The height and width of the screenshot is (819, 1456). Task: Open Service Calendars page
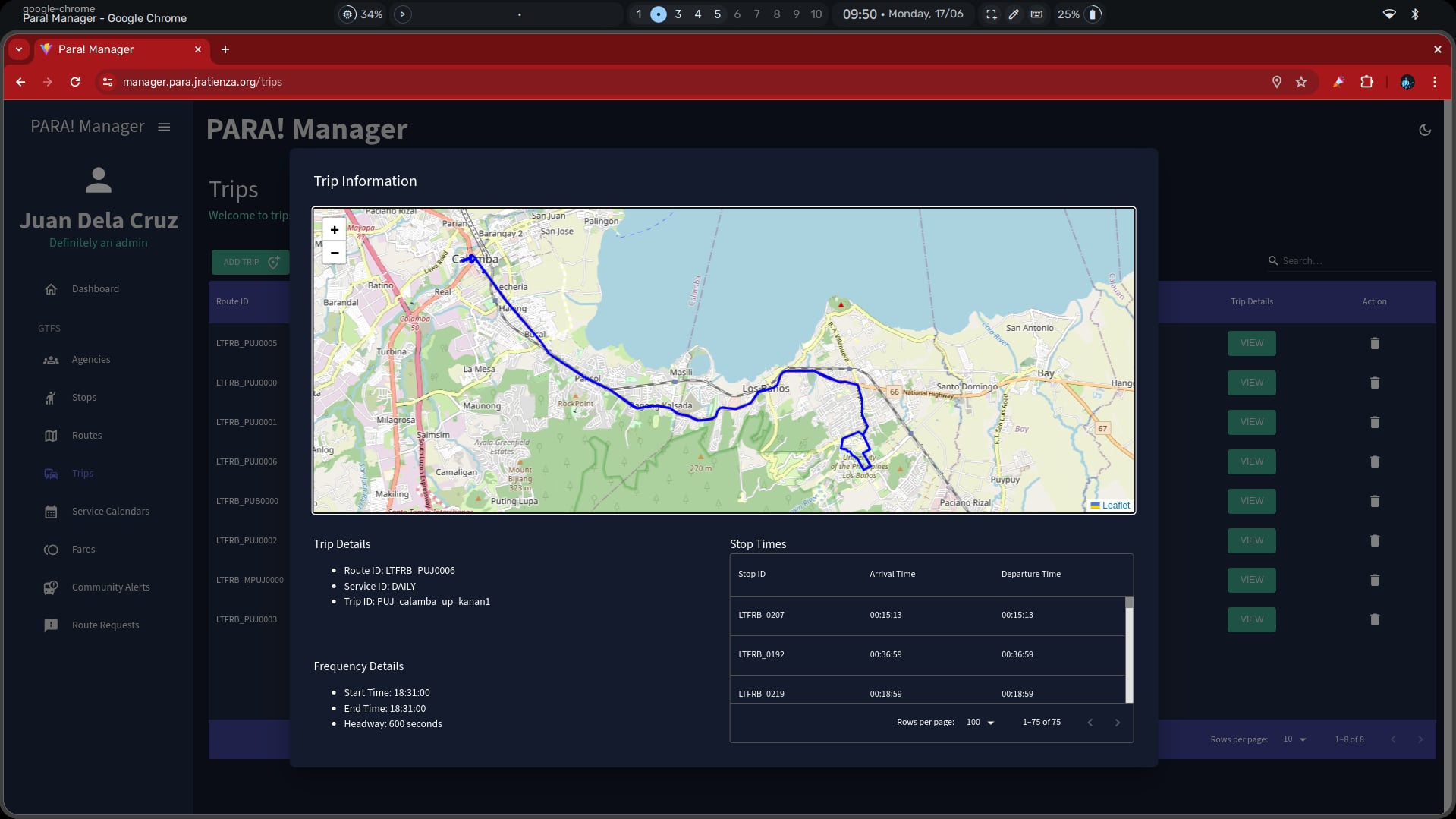pyautogui.click(x=111, y=512)
